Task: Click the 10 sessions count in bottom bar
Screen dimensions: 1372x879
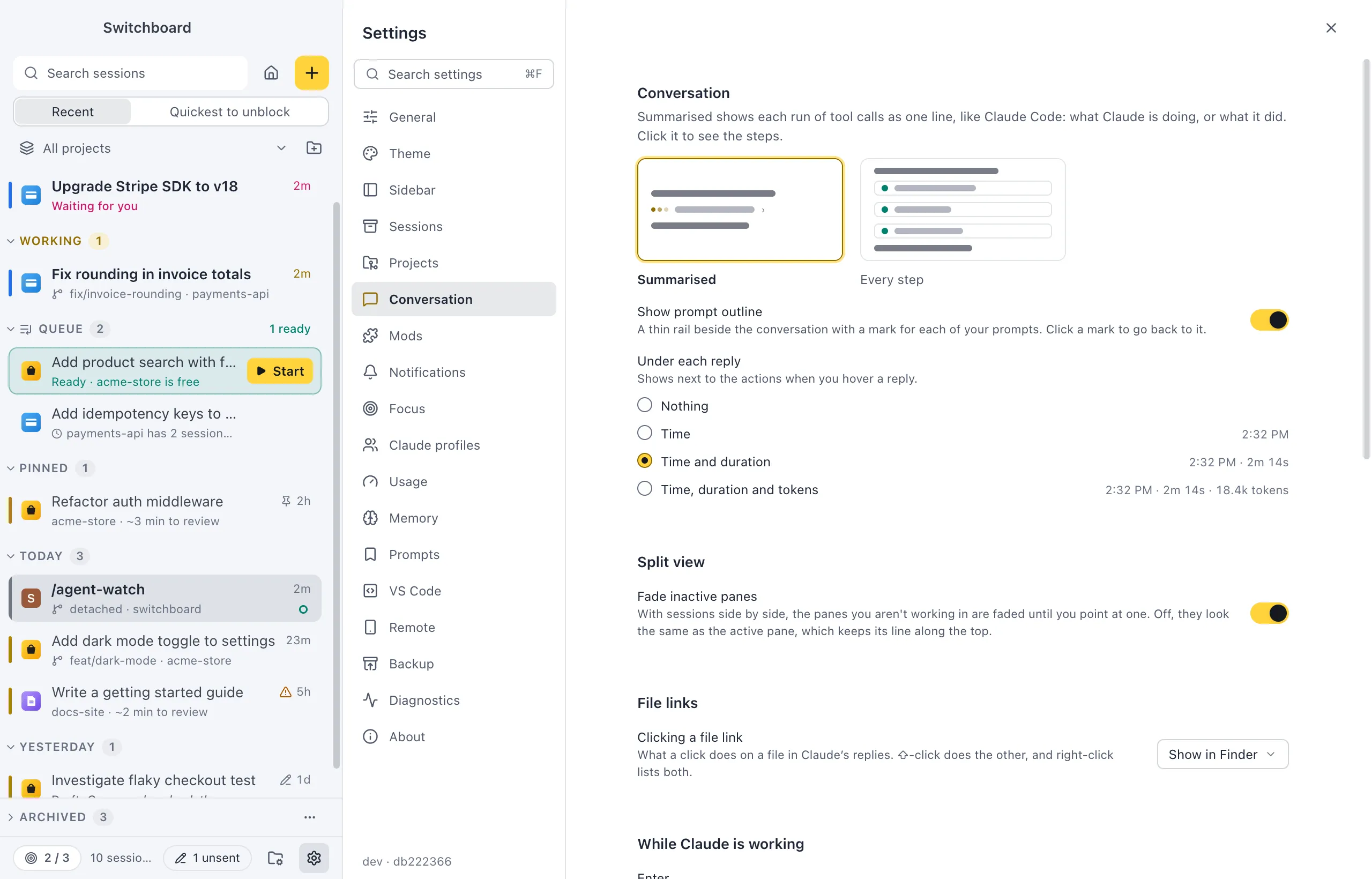Action: [x=121, y=858]
